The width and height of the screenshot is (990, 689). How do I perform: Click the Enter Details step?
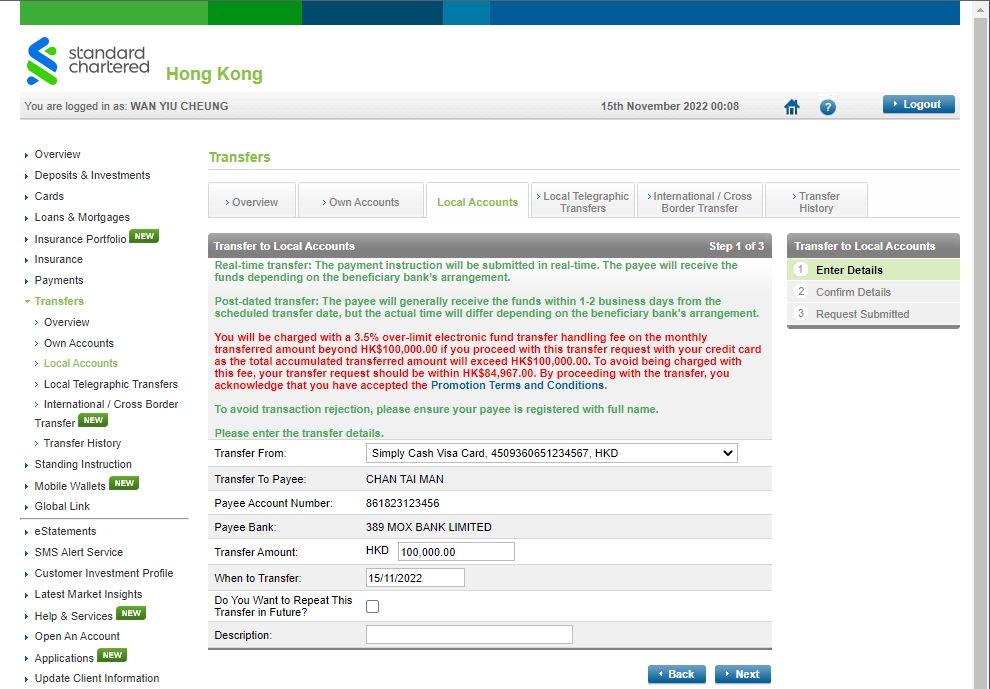[x=873, y=270]
